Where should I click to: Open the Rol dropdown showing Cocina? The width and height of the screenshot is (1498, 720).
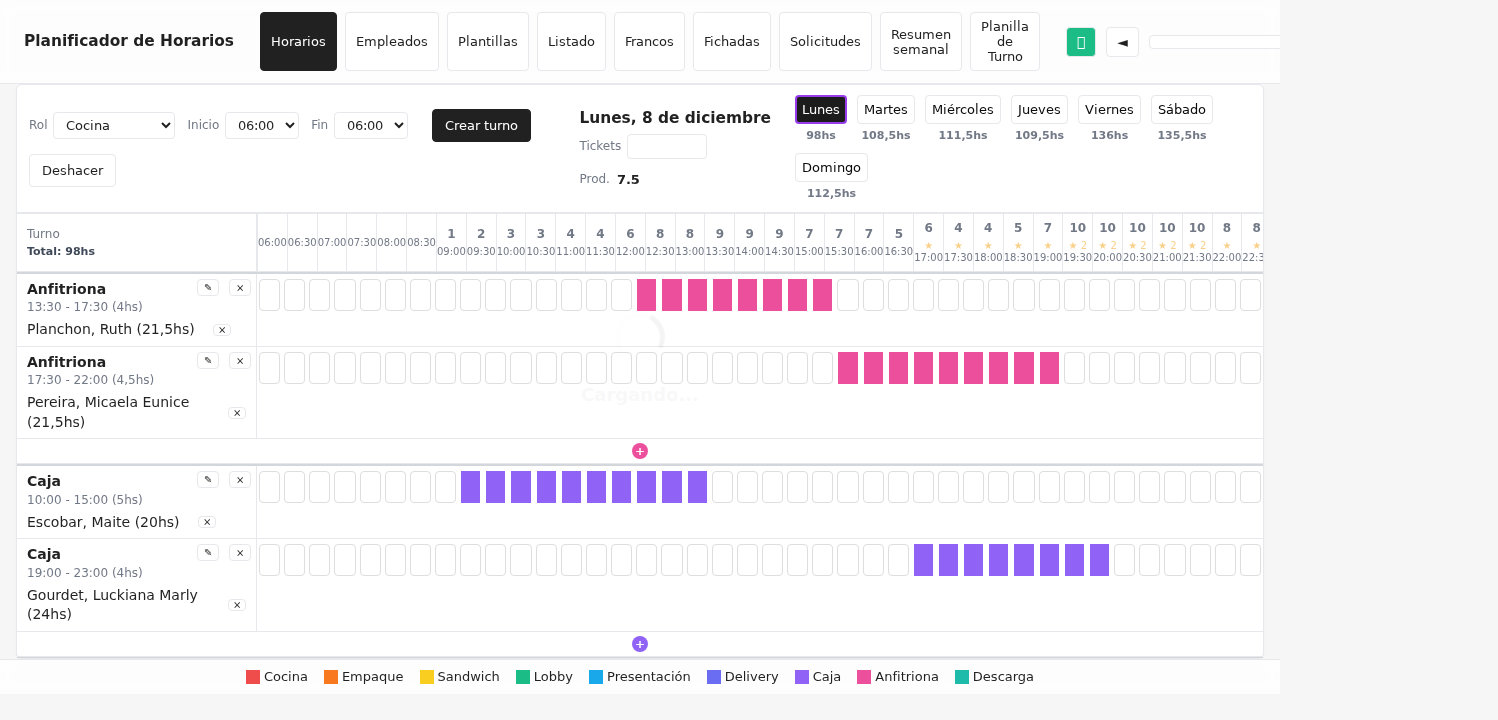(114, 125)
